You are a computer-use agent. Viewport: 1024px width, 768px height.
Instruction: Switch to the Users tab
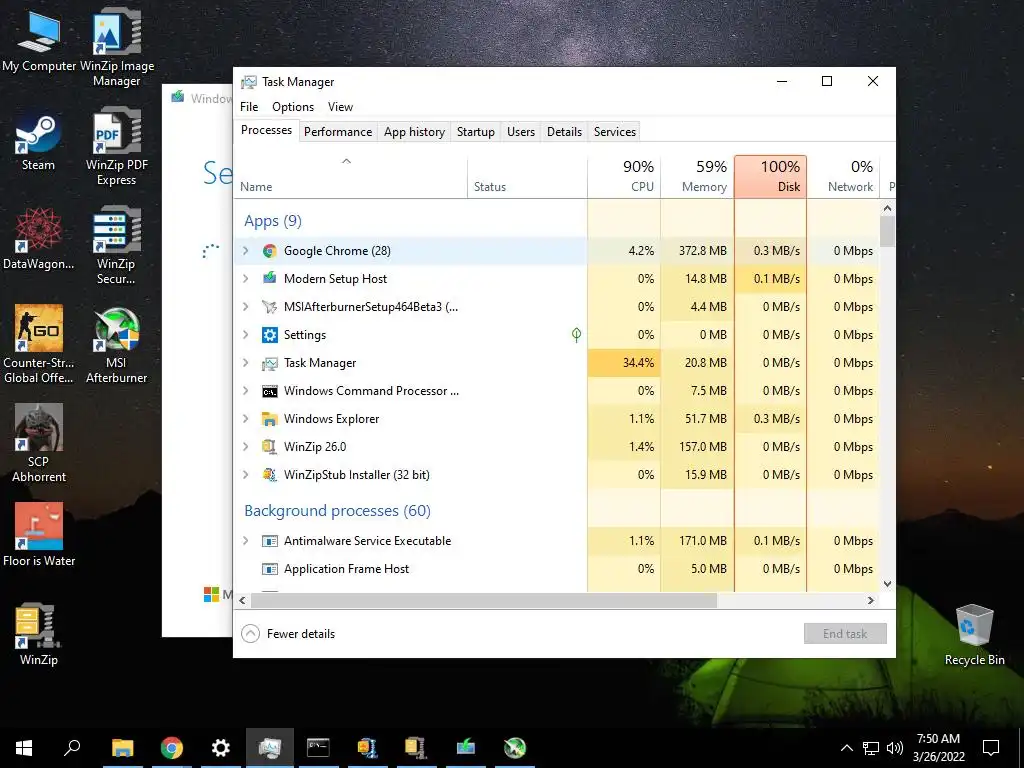click(x=520, y=132)
